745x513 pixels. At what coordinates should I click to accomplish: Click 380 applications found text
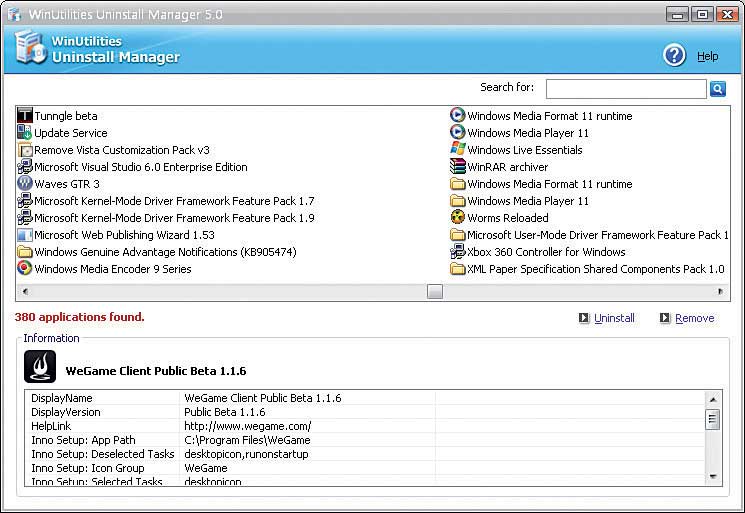tap(79, 317)
